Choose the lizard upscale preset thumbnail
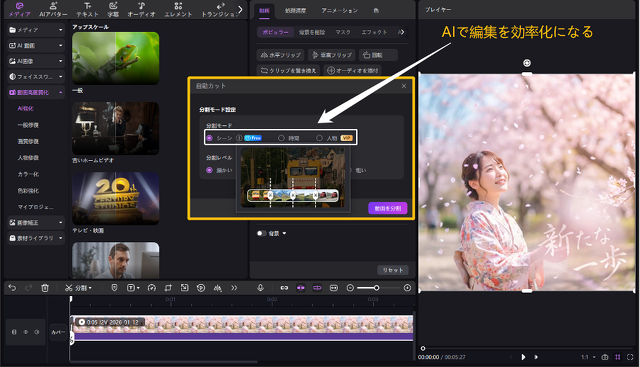Image resolution: width=640 pixels, height=367 pixels. (x=116, y=58)
